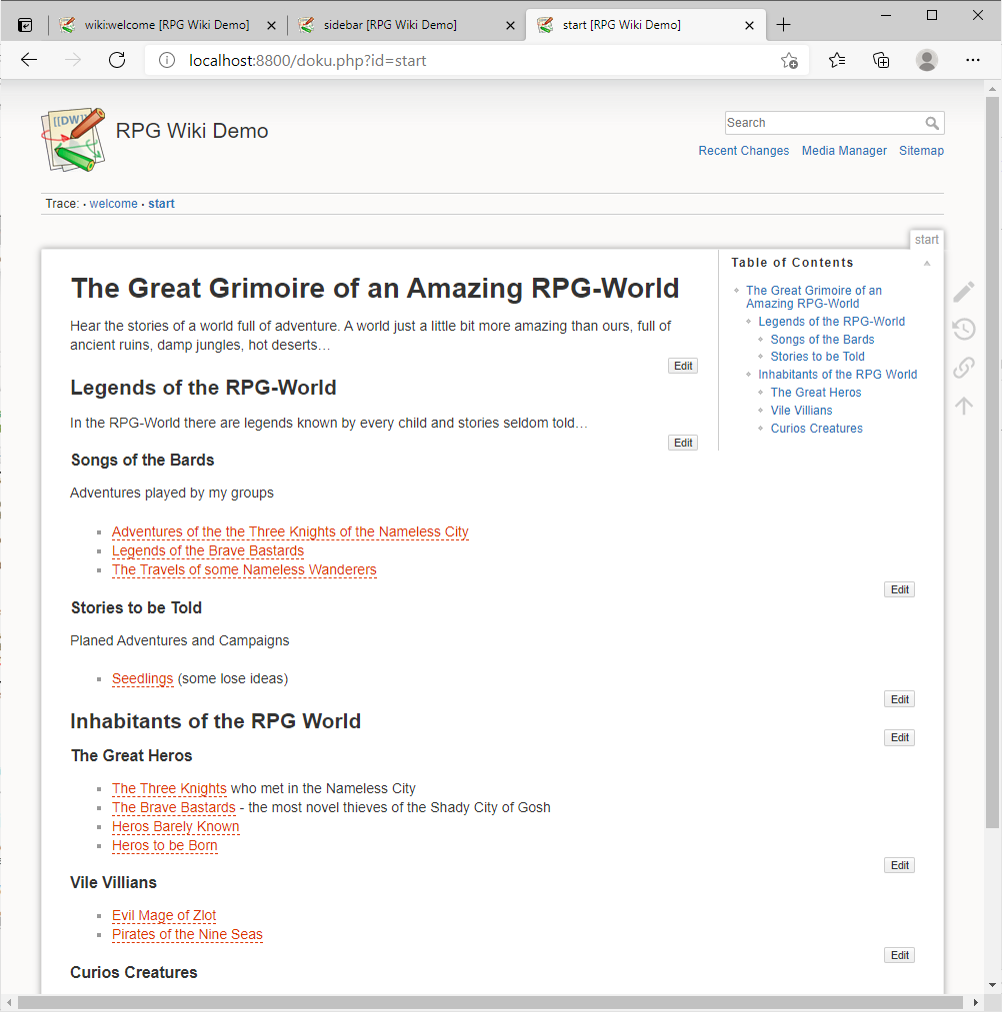Click the Back to top arrow icon
This screenshot has height=1012, width=1002.
(964, 405)
